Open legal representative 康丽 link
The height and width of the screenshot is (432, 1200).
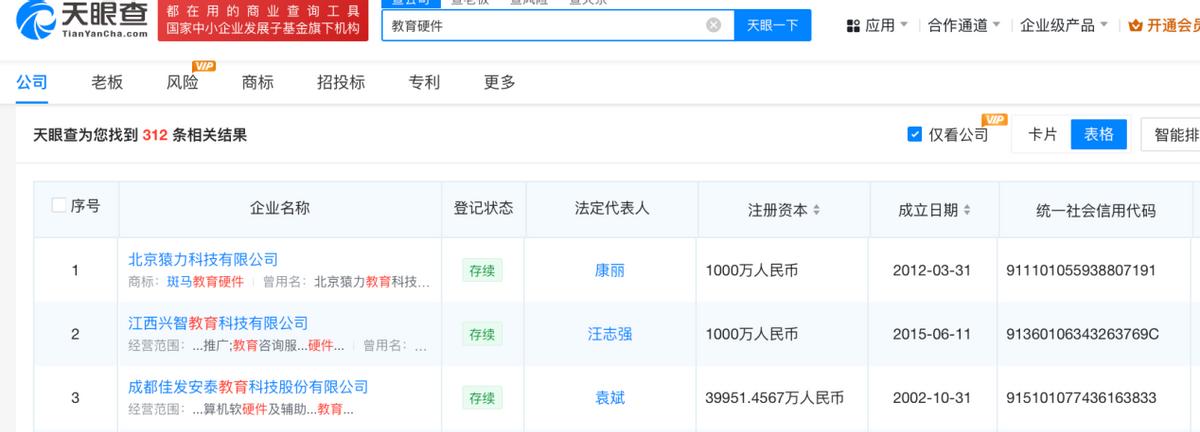609,270
